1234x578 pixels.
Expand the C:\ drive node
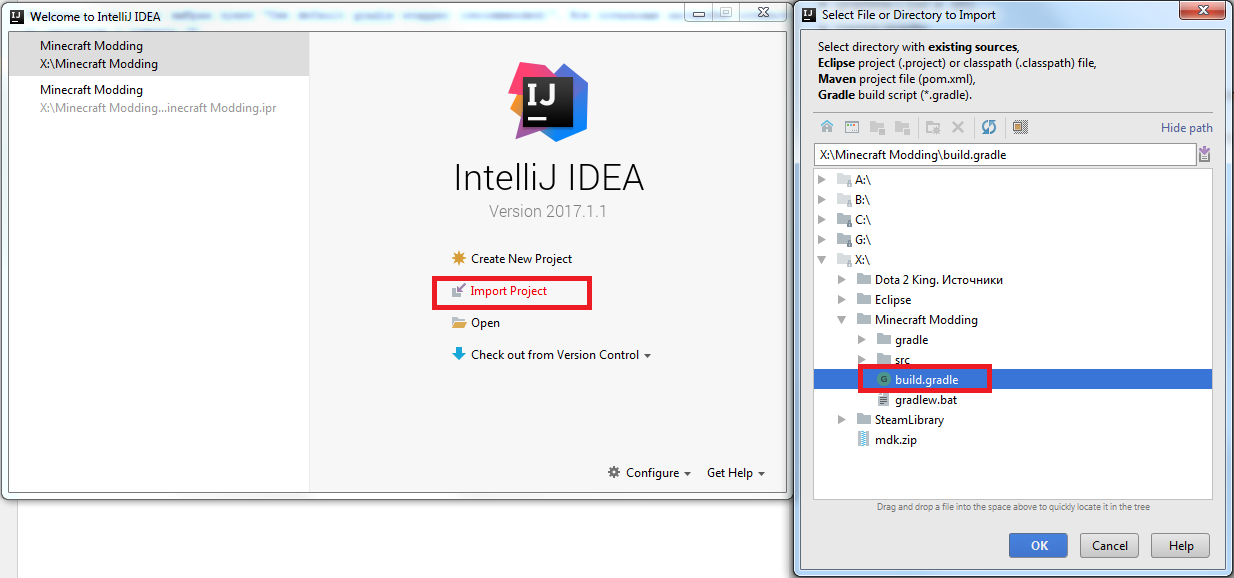tap(822, 220)
